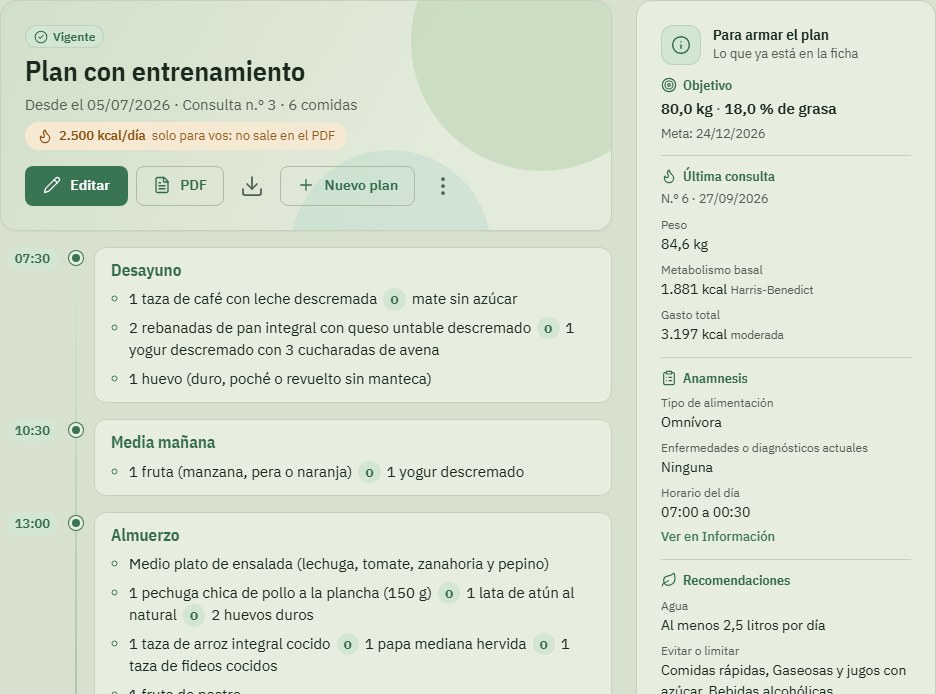Screen dimensions: 936x694
Task: Select the 07:30 timeline marker
Action: [76, 258]
